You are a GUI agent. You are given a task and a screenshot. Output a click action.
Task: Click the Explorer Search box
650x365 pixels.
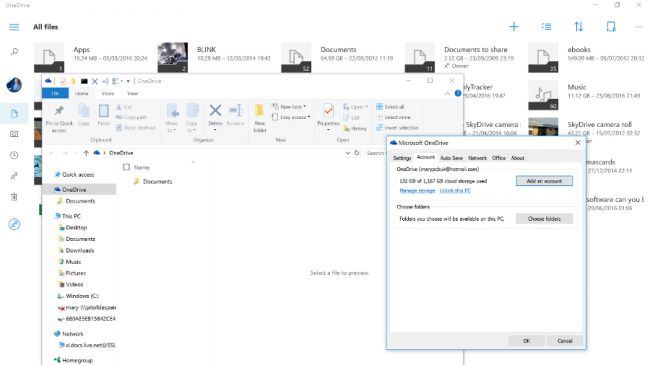point(375,153)
